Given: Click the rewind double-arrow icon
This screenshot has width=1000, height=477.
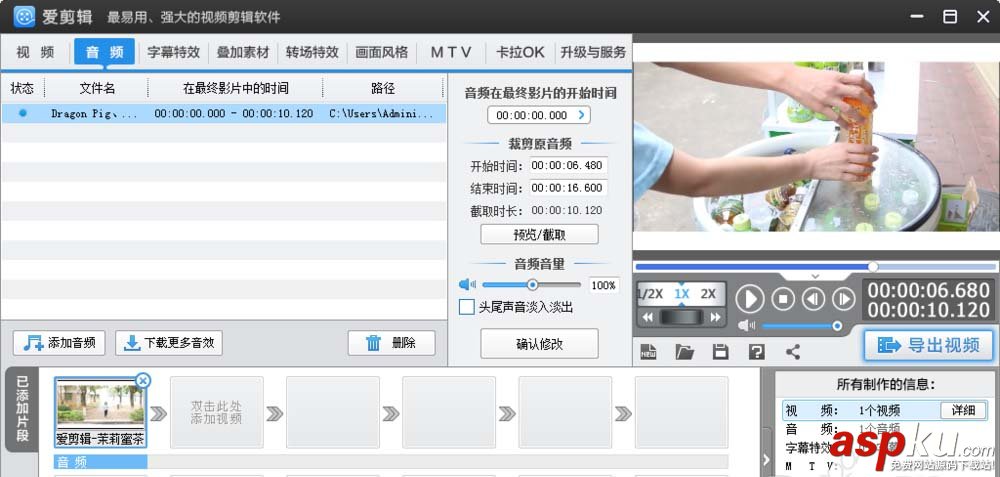Looking at the screenshot, I should [x=648, y=317].
